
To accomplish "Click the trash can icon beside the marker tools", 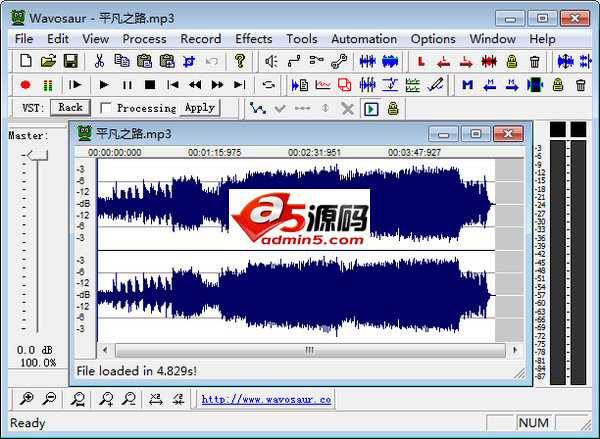I will click(x=580, y=85).
